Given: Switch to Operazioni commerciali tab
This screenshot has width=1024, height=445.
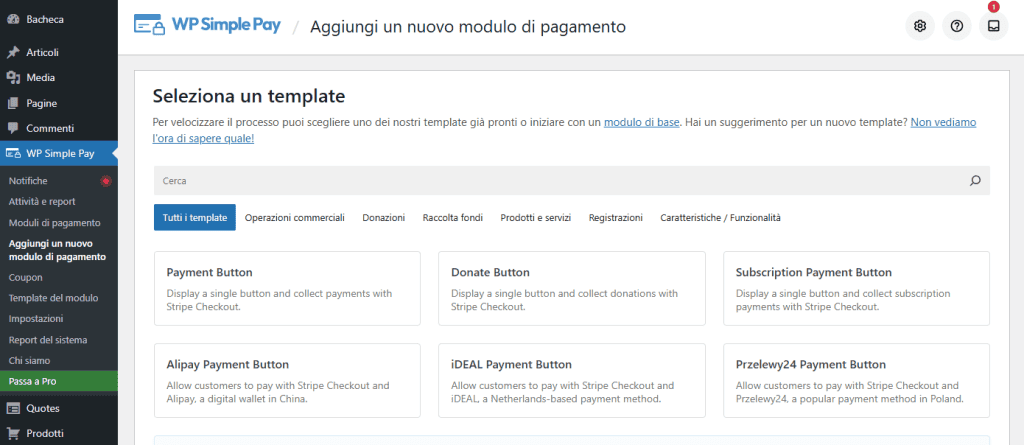Looking at the screenshot, I should [x=295, y=218].
